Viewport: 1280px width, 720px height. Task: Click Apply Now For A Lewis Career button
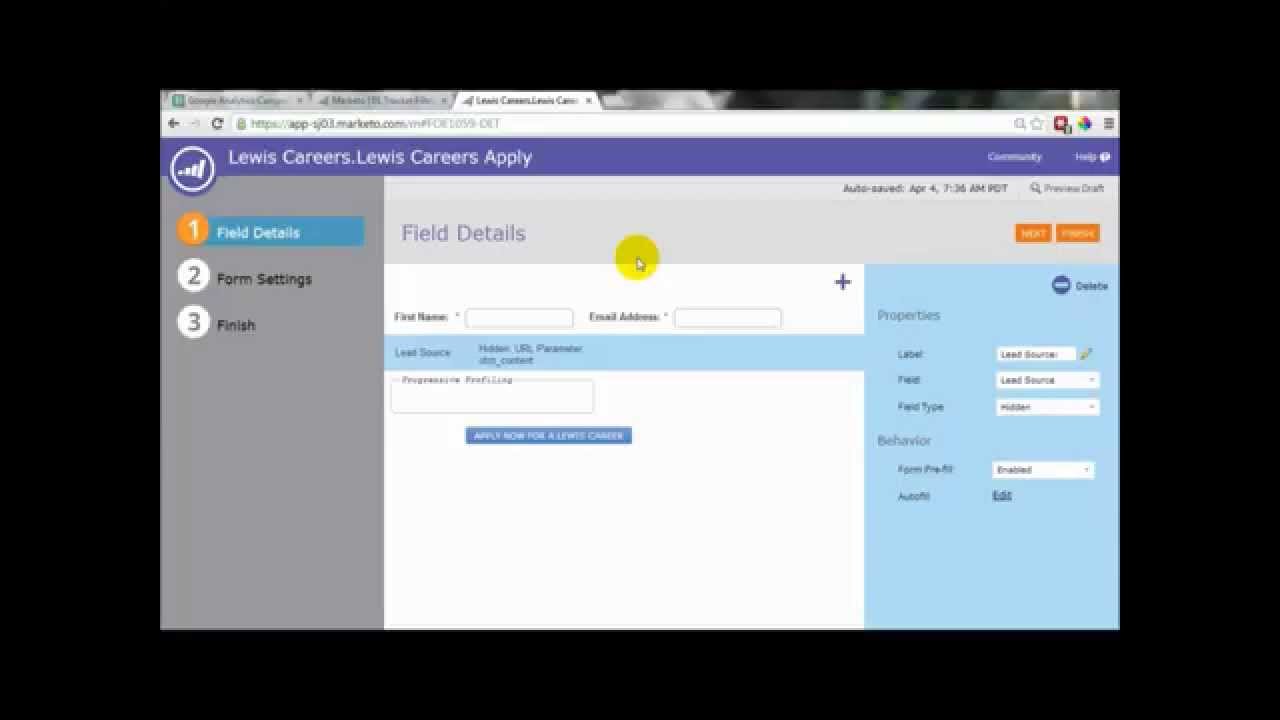548,436
